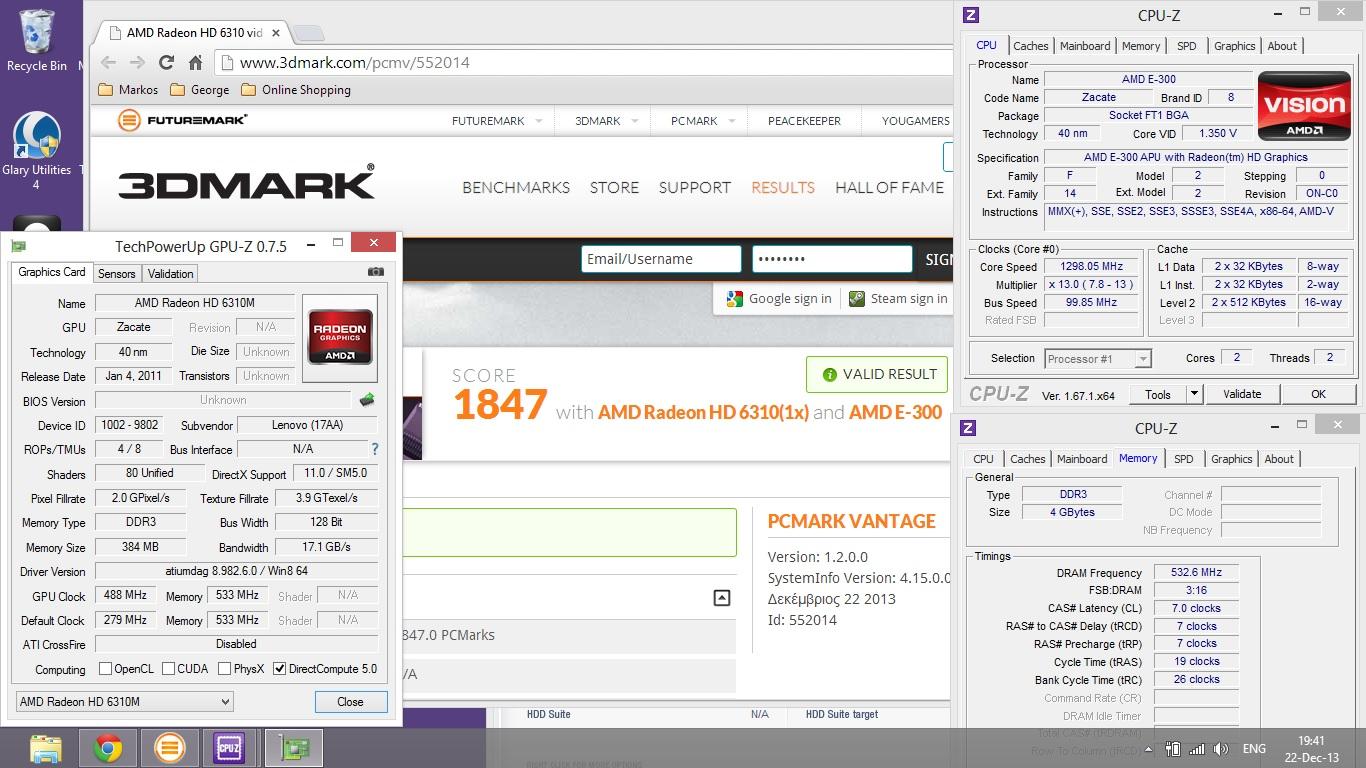Open SPD tab in top CPU-Z window
Viewport: 1366px width, 768px height.
tap(1186, 46)
